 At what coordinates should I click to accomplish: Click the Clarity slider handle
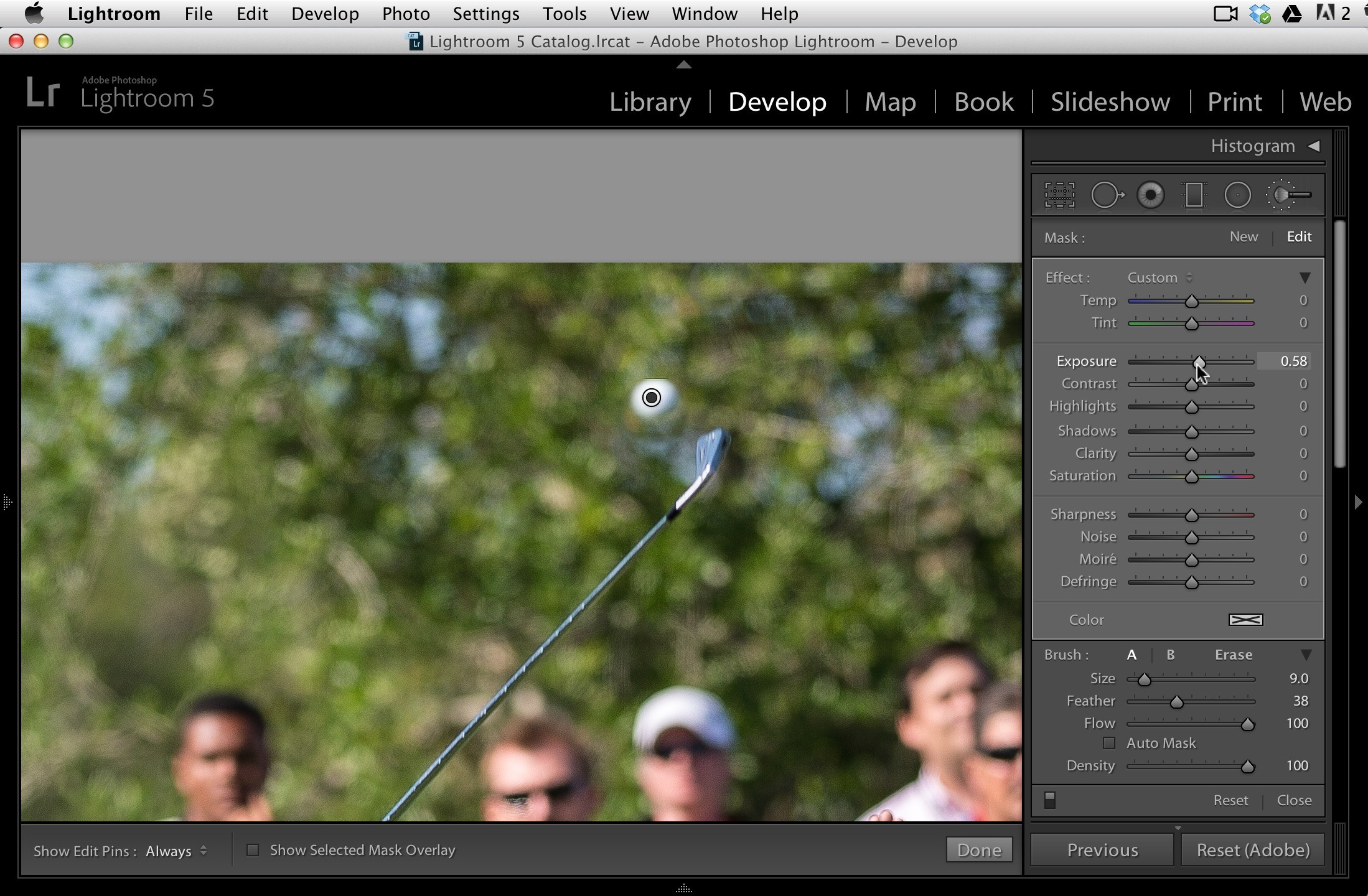(x=1191, y=454)
